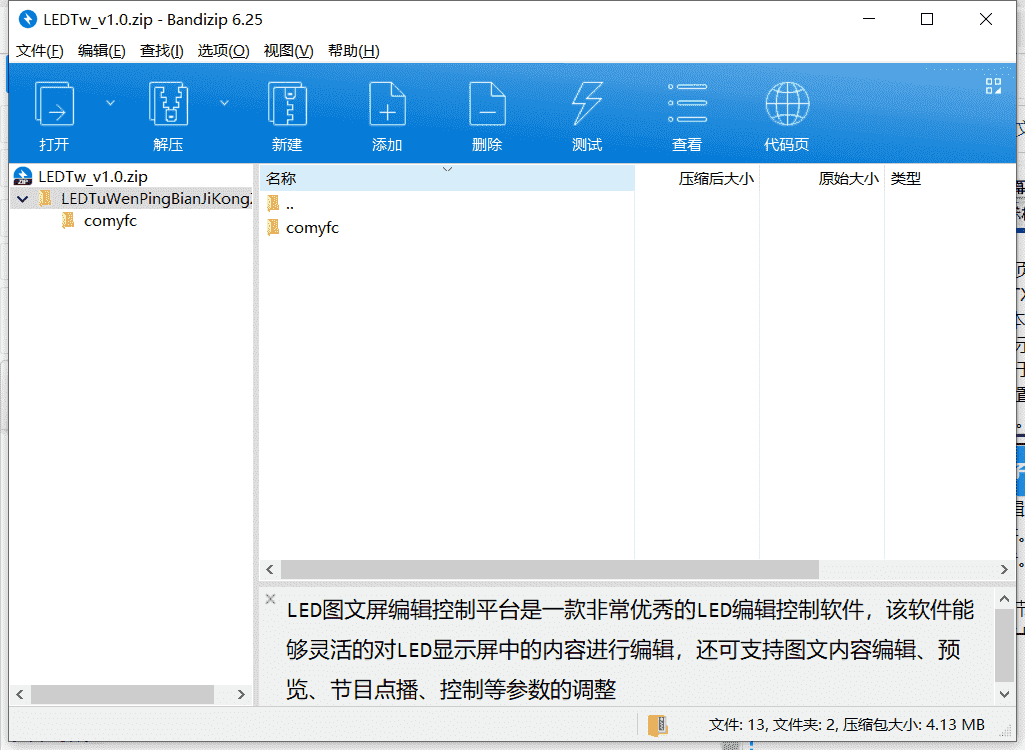Sort by 原始大小 column header
This screenshot has width=1025, height=750.
tap(822, 178)
